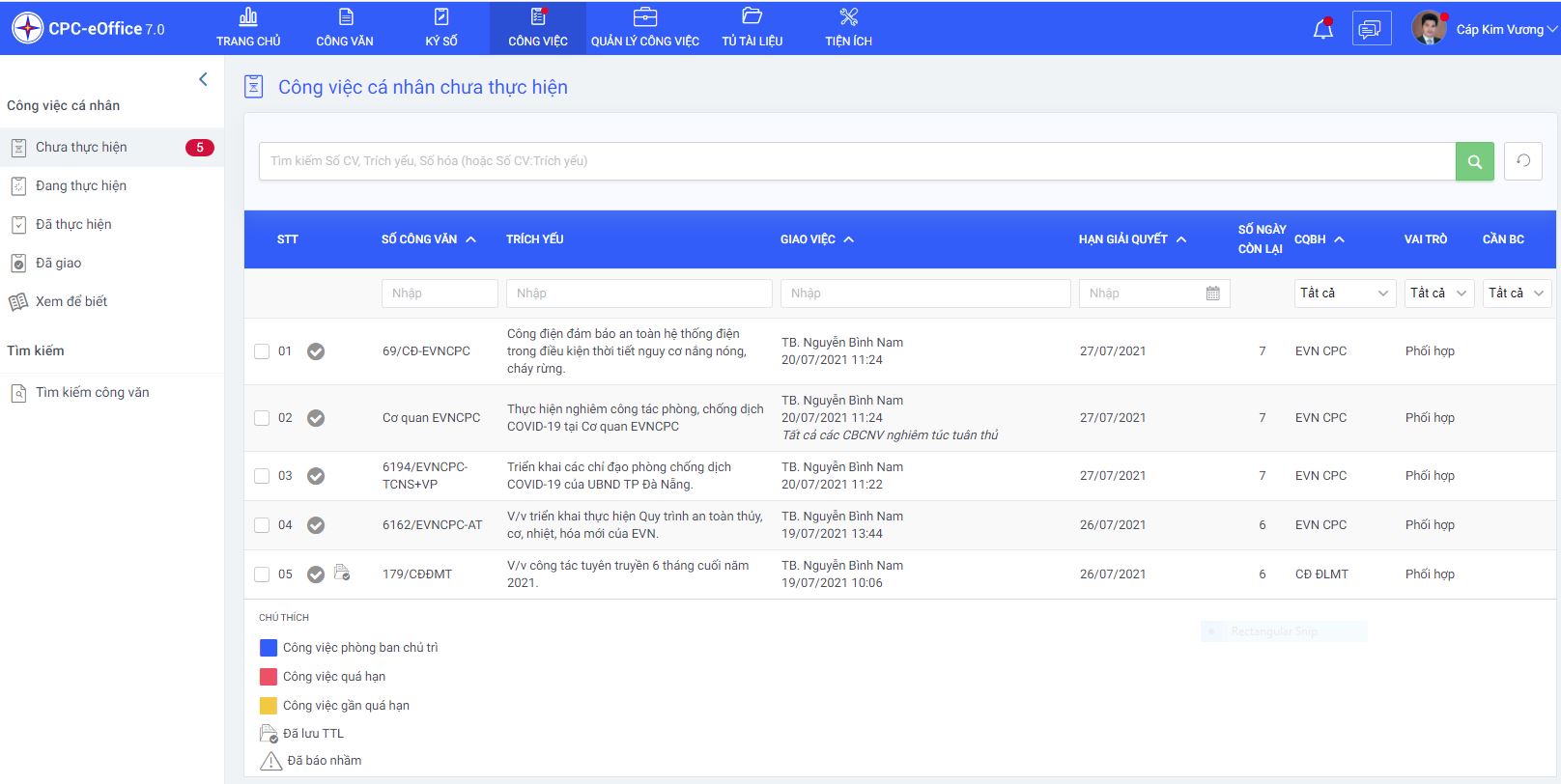Image resolution: width=1561 pixels, height=784 pixels.
Task: Click the blue Công việc phòng ban chủ trì swatch
Action: pos(269,648)
